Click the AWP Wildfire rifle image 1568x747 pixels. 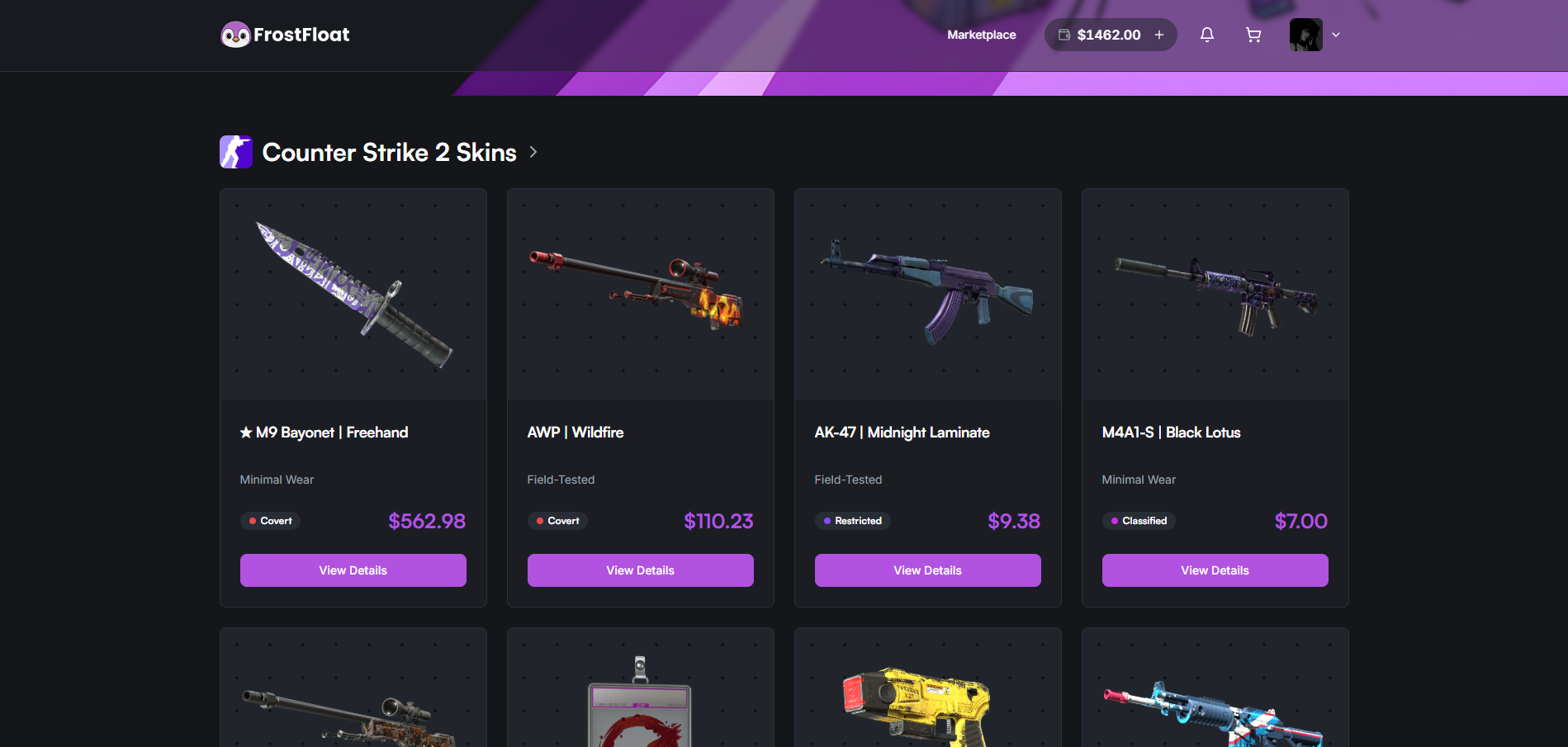(x=637, y=290)
